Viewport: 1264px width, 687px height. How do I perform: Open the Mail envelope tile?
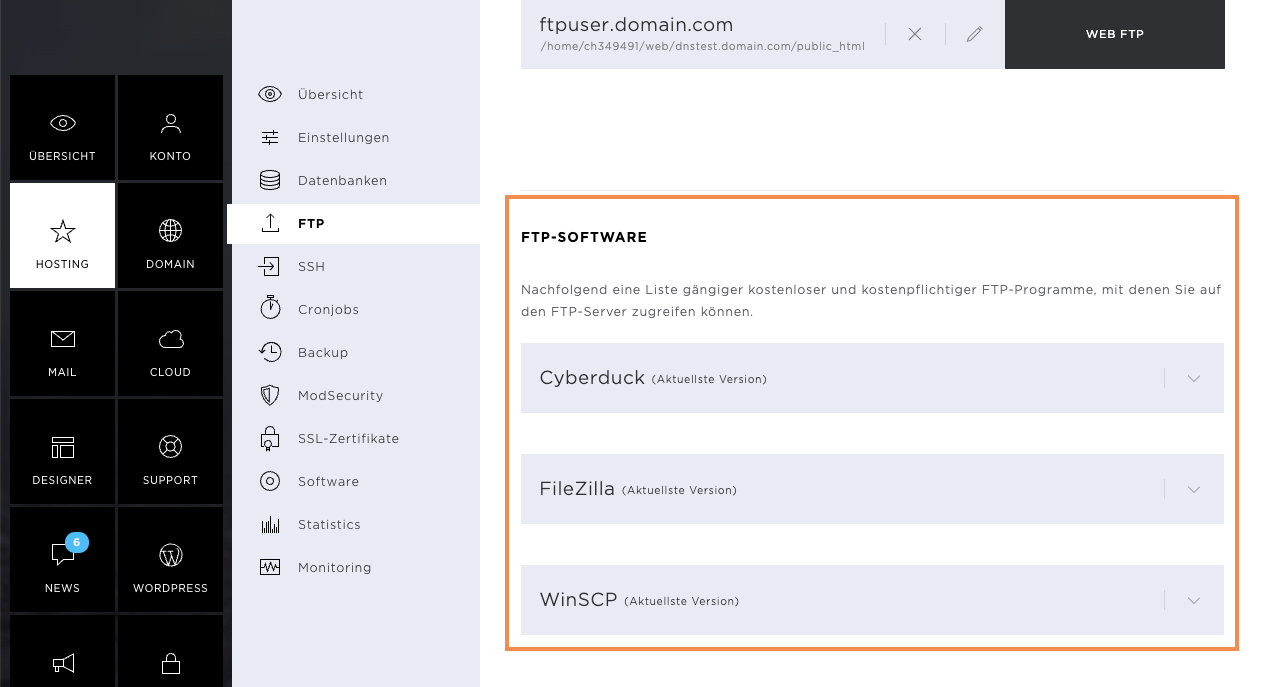pos(62,343)
